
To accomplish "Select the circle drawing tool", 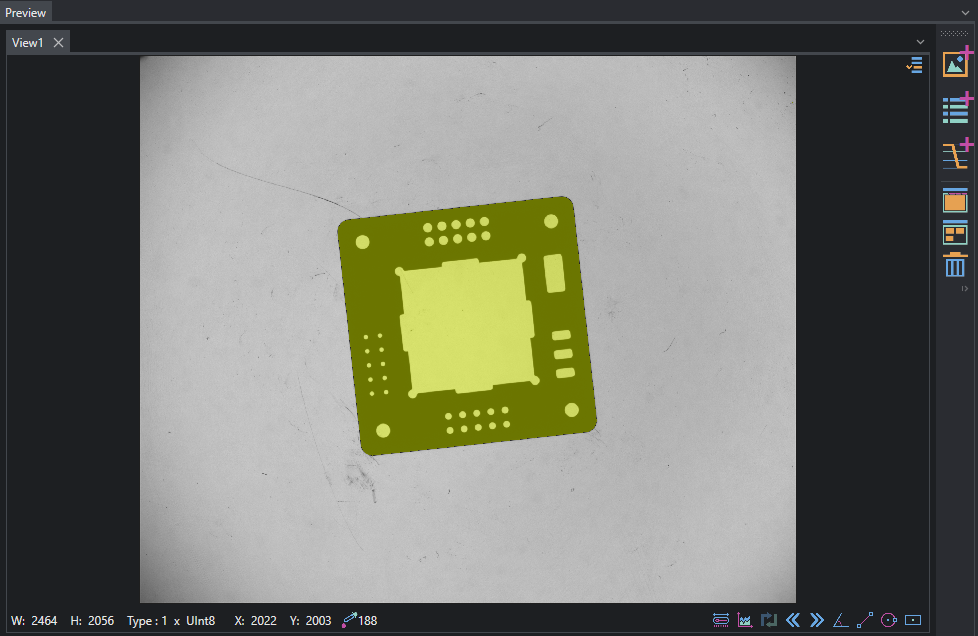I will point(889,620).
